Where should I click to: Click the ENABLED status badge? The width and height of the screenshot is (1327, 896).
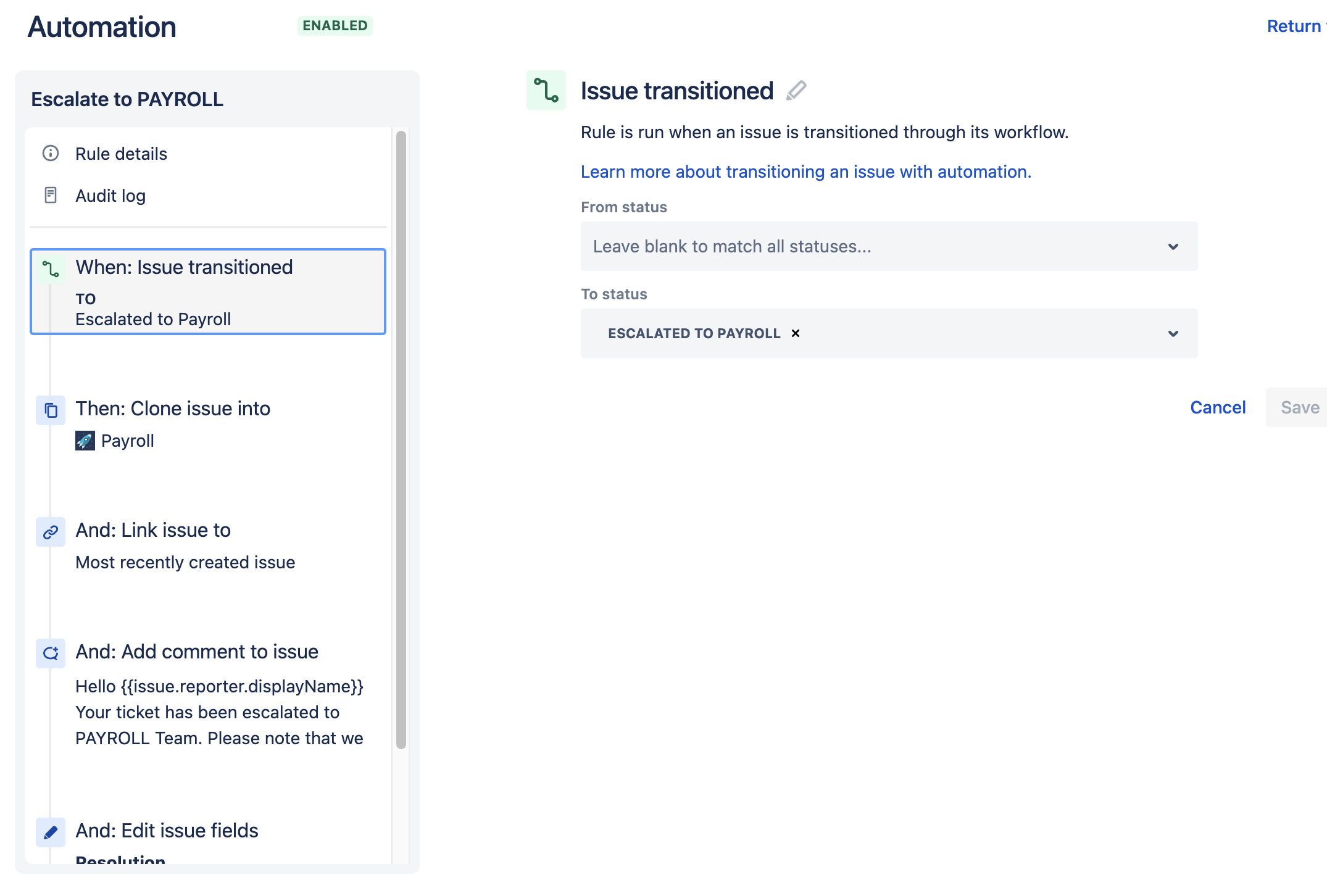click(335, 26)
